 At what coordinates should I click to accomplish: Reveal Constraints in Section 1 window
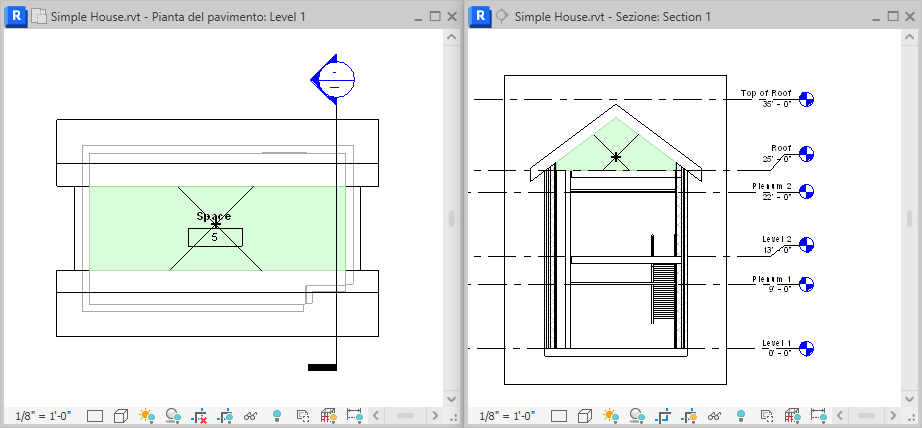[818, 416]
